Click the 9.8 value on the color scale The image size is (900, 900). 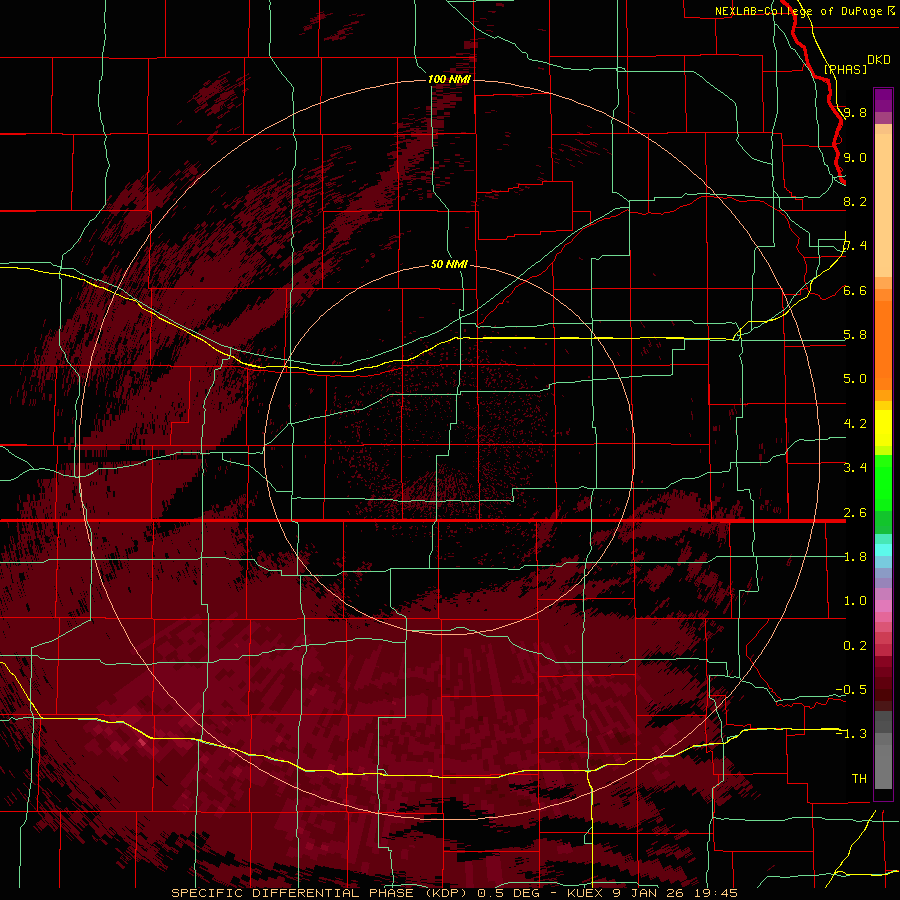click(x=855, y=112)
